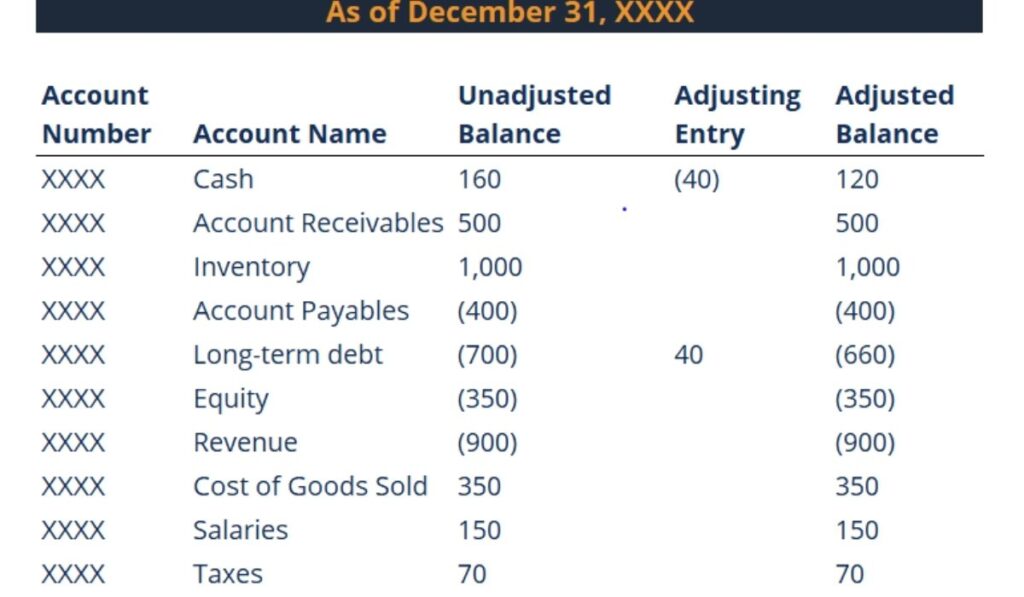Select the Taxes account name cell
Image resolution: width=1024 pixels, height=597 pixels.
click(228, 575)
